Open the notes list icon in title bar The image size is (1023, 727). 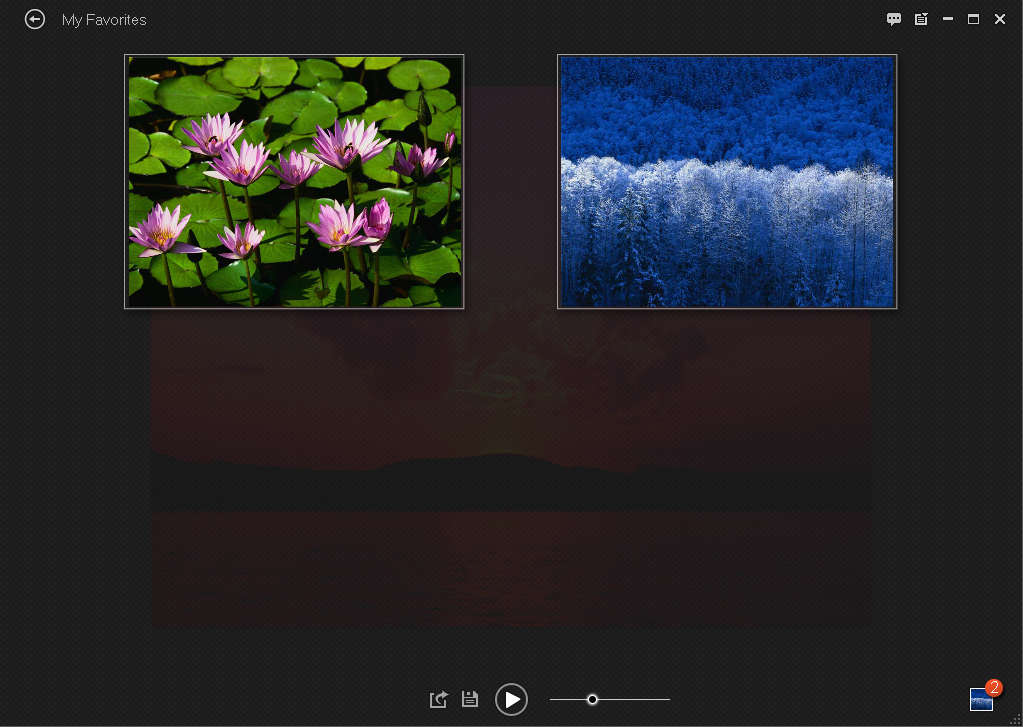click(x=921, y=19)
